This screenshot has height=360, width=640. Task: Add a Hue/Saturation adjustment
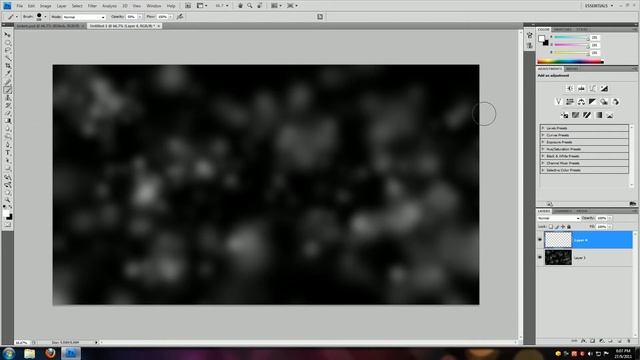(x=570, y=102)
